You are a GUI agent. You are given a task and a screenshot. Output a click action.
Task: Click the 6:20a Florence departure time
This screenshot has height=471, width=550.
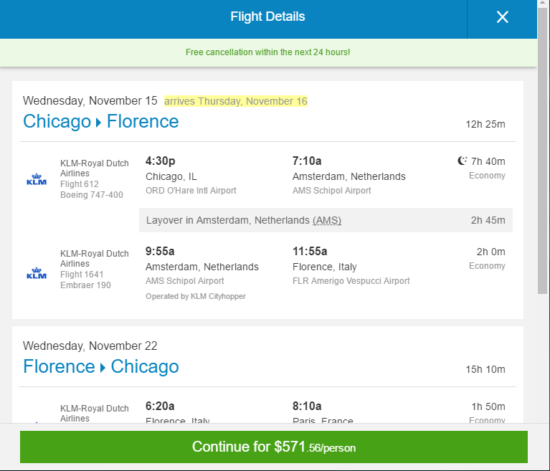pyautogui.click(x=160, y=406)
